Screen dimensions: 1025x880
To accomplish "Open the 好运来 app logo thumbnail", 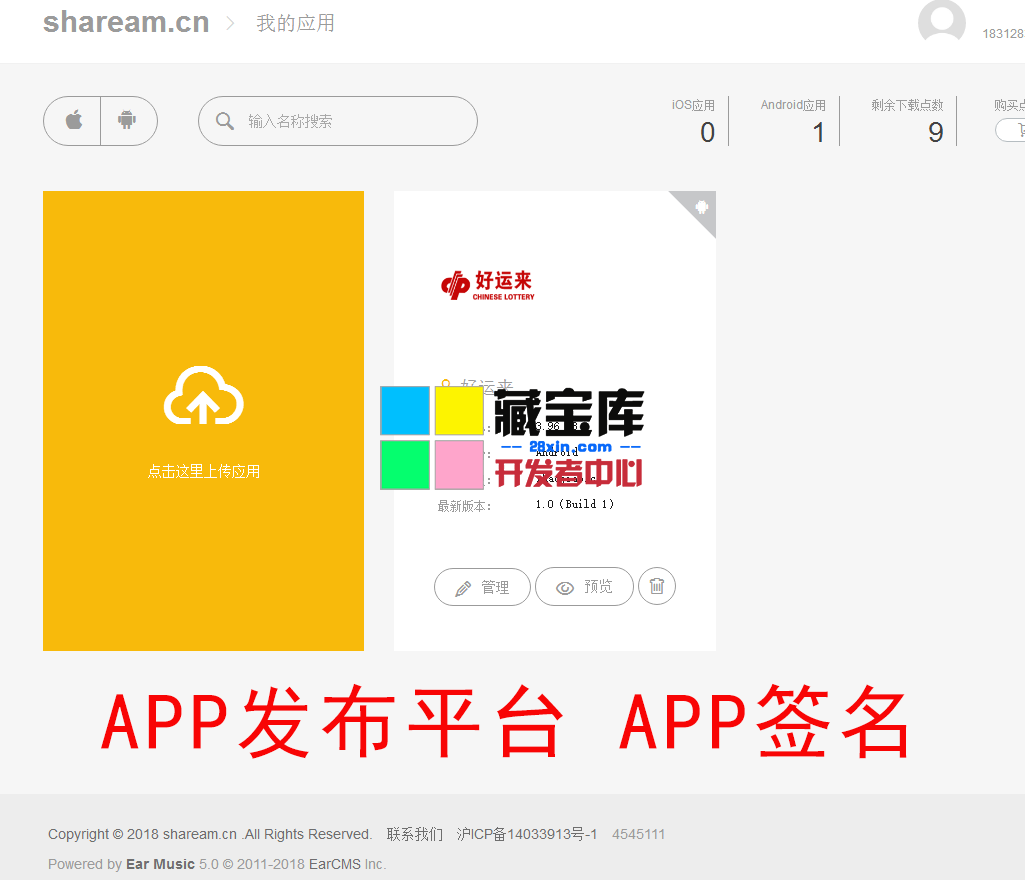I will click(488, 286).
